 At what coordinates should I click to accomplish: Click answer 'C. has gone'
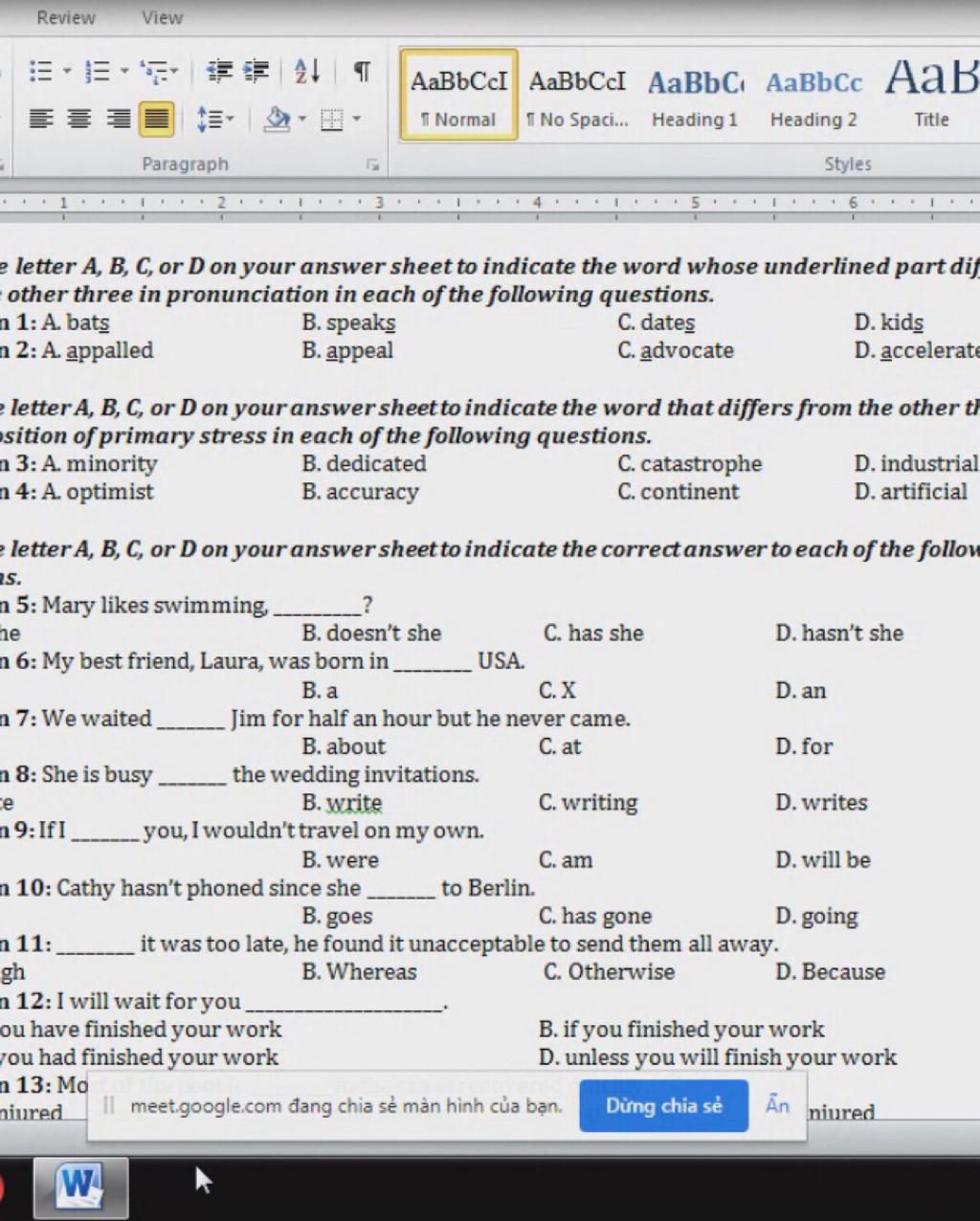[595, 917]
